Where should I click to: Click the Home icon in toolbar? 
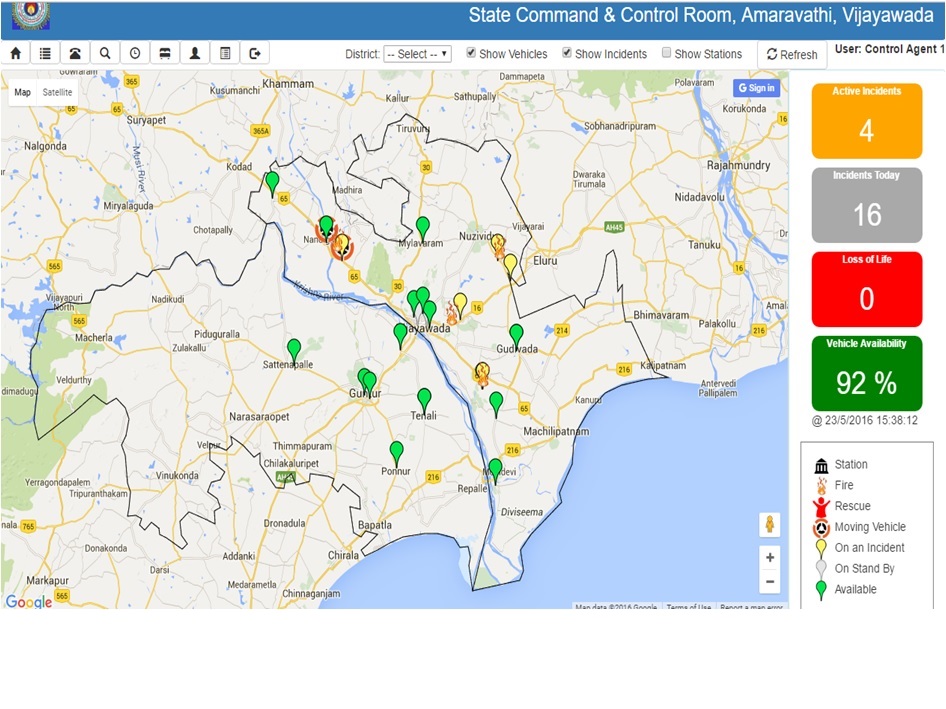pyautogui.click(x=16, y=54)
